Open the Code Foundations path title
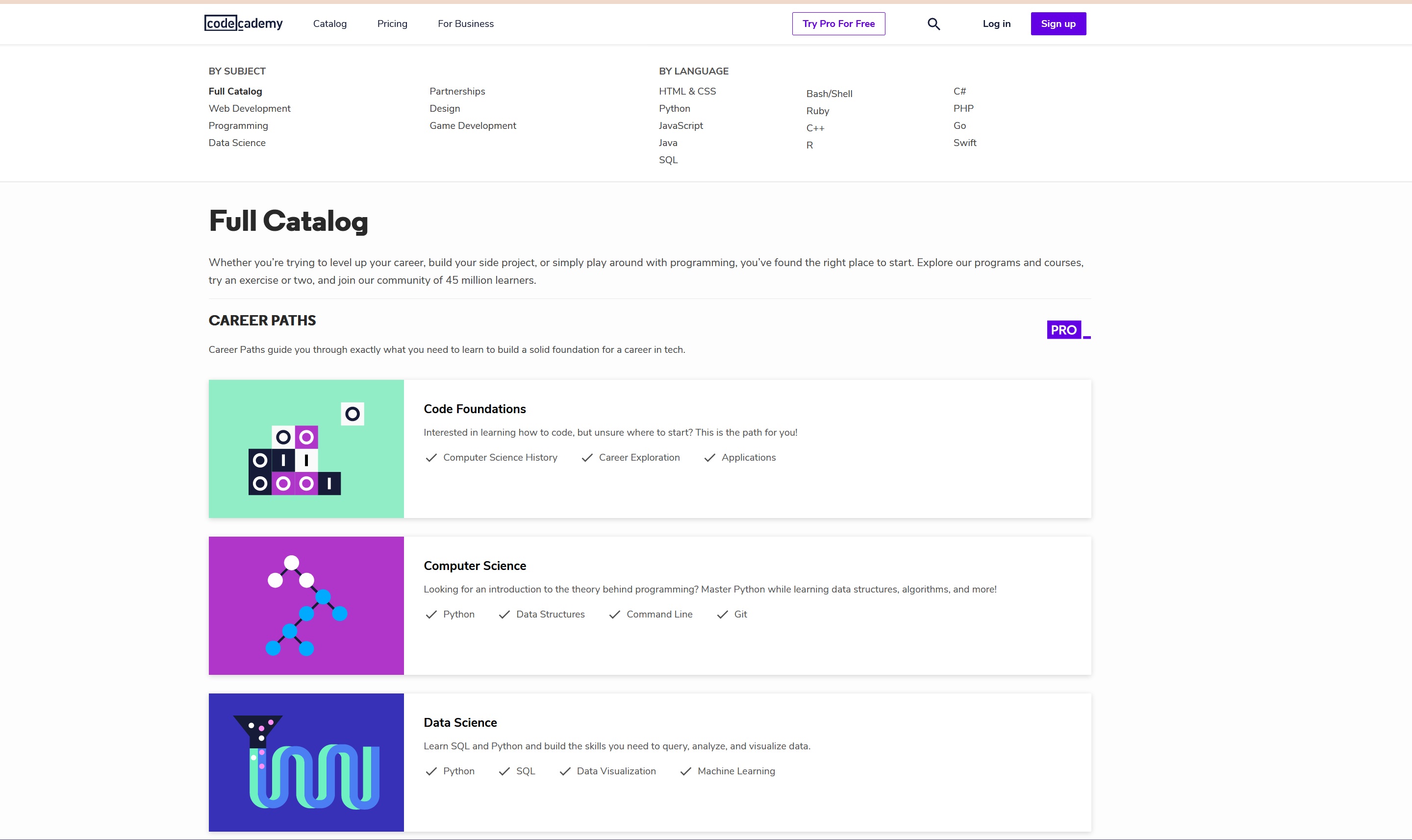 (x=475, y=409)
